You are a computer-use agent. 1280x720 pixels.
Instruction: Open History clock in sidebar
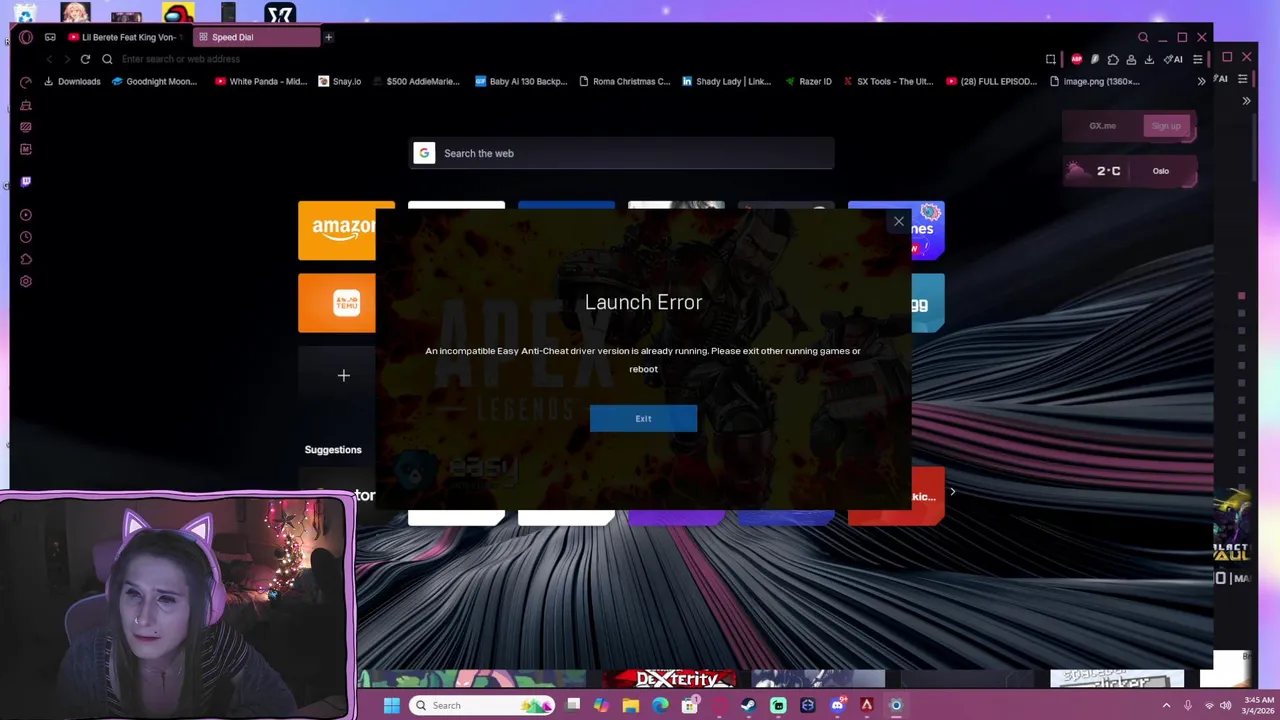click(x=26, y=237)
